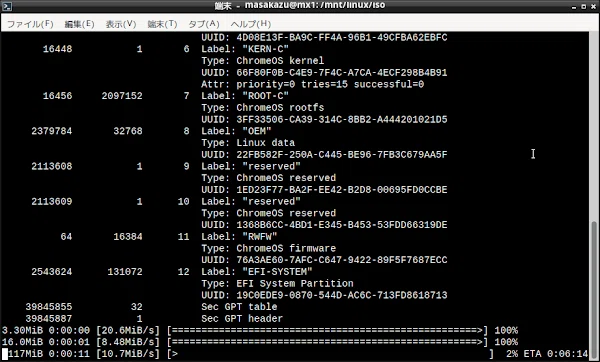Open the ヘルプ(H) menu
The width and height of the screenshot is (600, 362).
coord(251,24)
